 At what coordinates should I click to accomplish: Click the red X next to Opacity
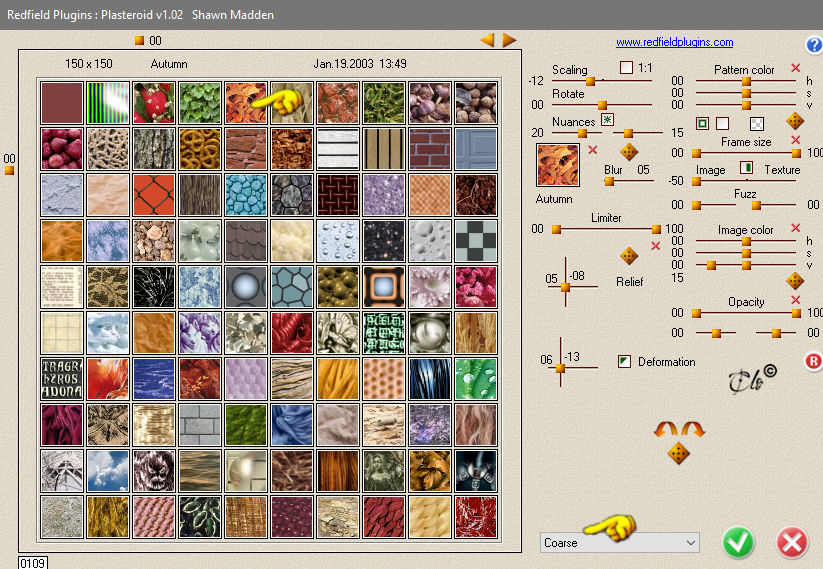[796, 300]
